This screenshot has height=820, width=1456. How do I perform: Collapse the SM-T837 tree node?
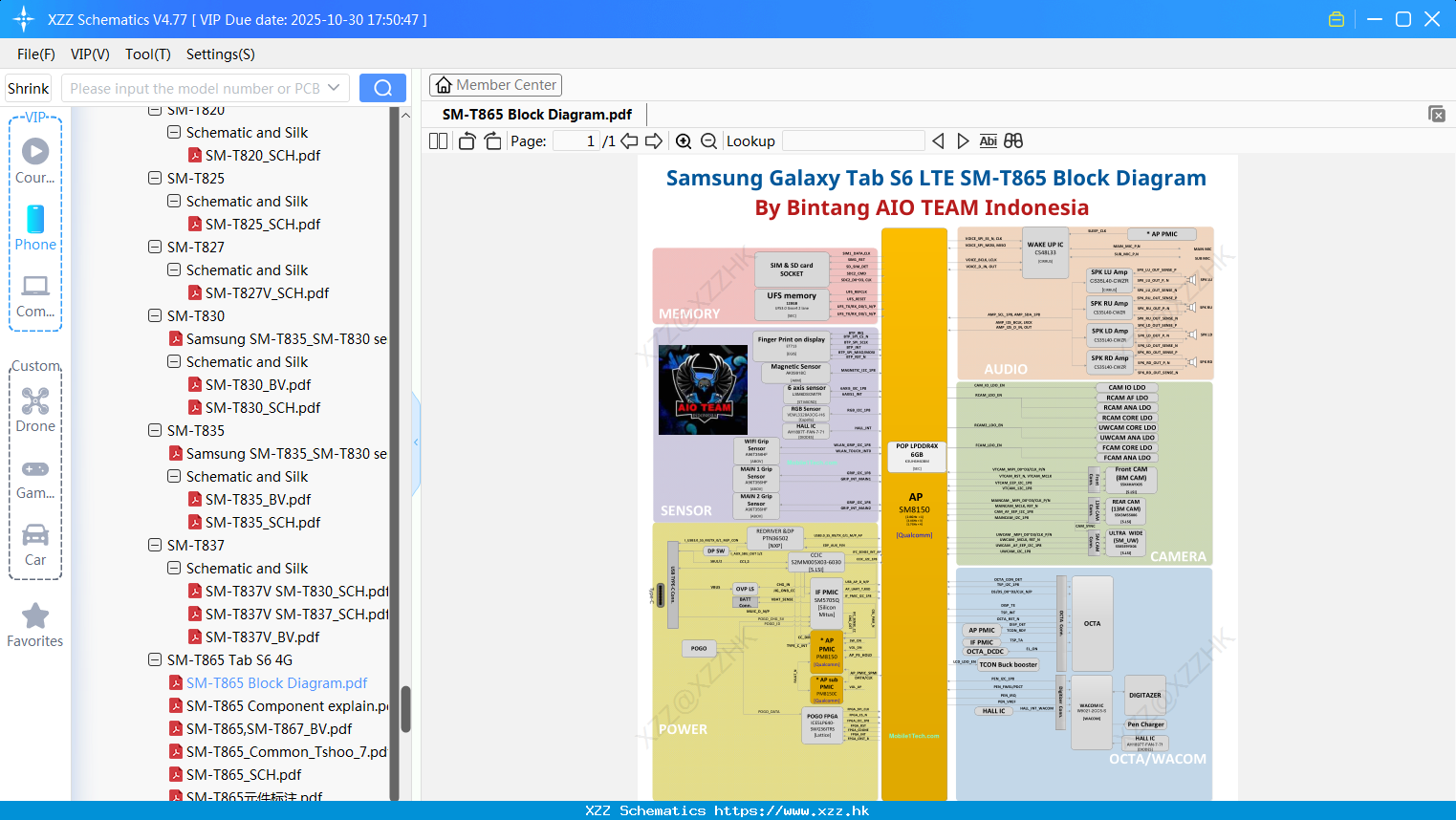click(x=155, y=545)
